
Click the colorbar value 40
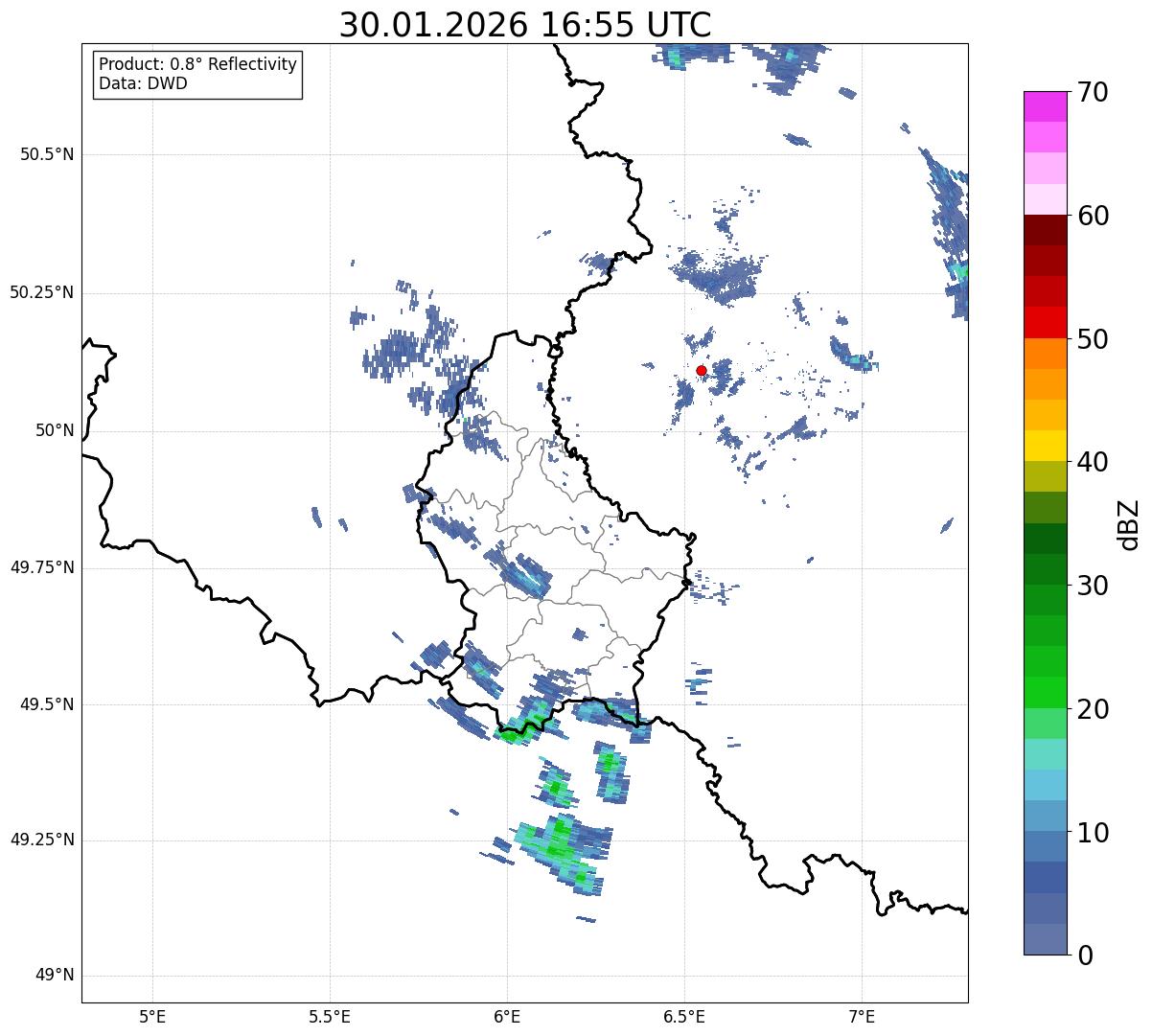point(1093,462)
